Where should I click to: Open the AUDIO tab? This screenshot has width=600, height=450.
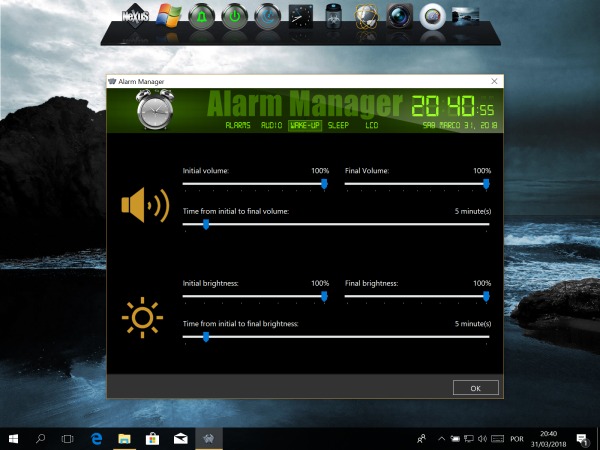271,127
